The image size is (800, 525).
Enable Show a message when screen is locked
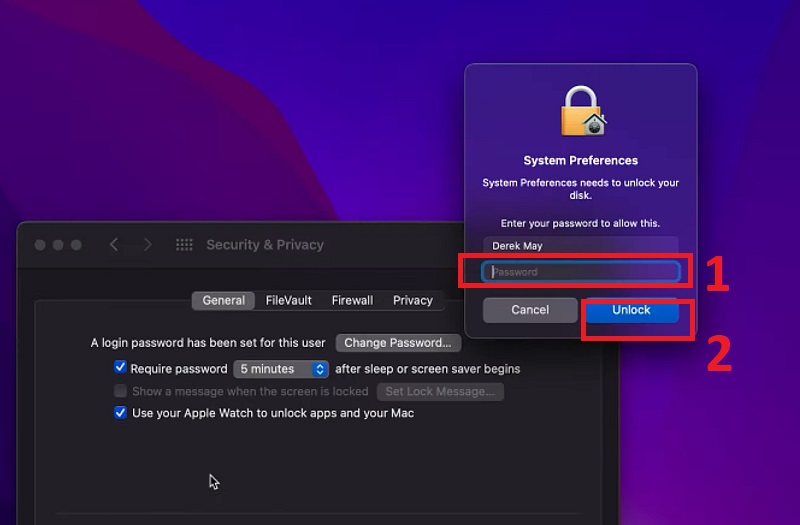coord(121,391)
